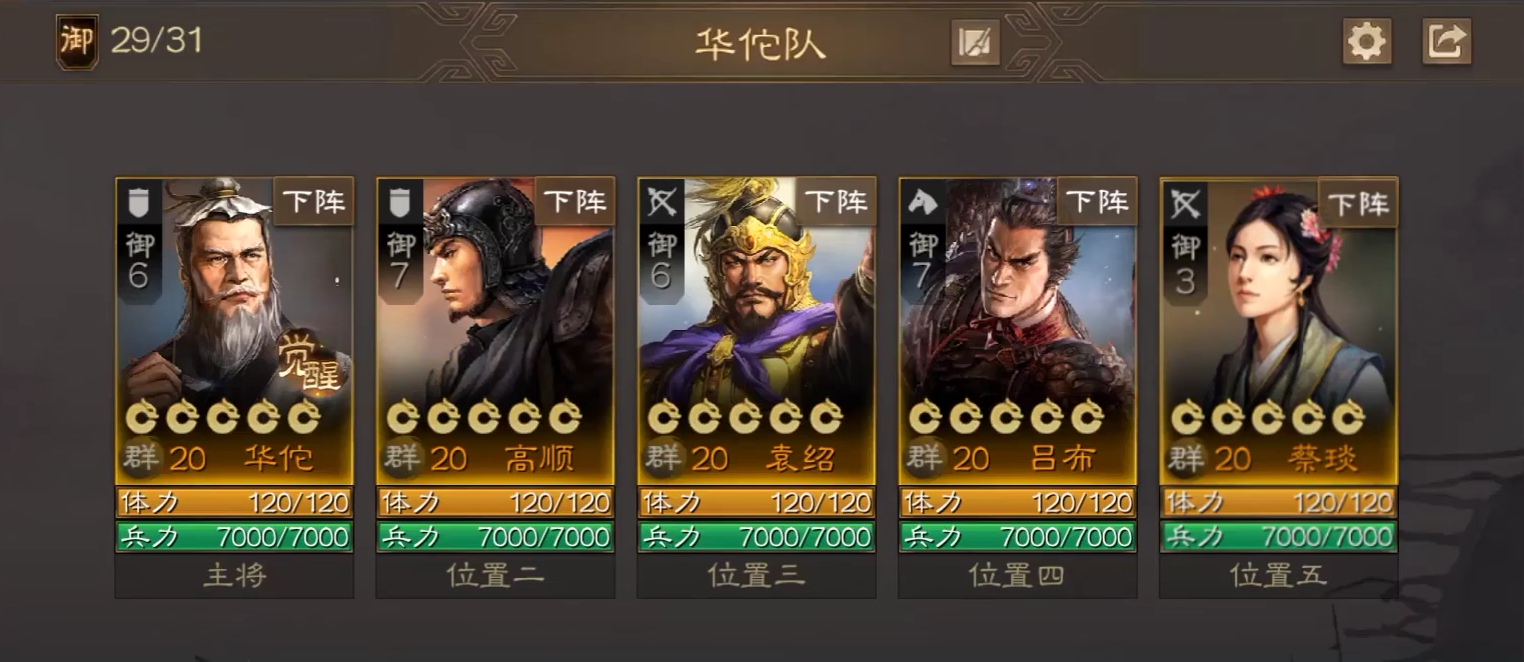Remove 蔡琰 with the 下阵 button

pos(1358,201)
